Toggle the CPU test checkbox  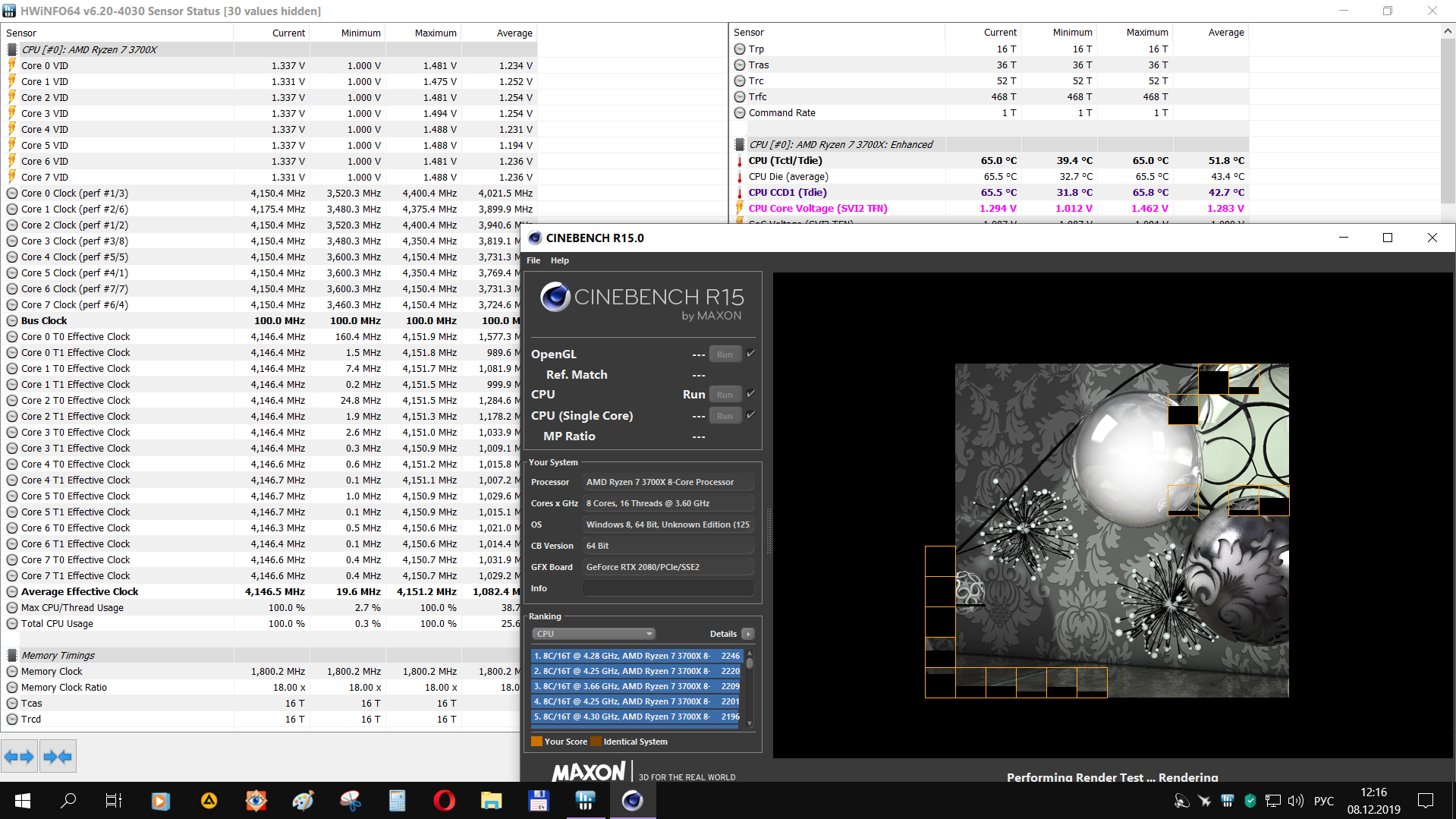pyautogui.click(x=750, y=394)
